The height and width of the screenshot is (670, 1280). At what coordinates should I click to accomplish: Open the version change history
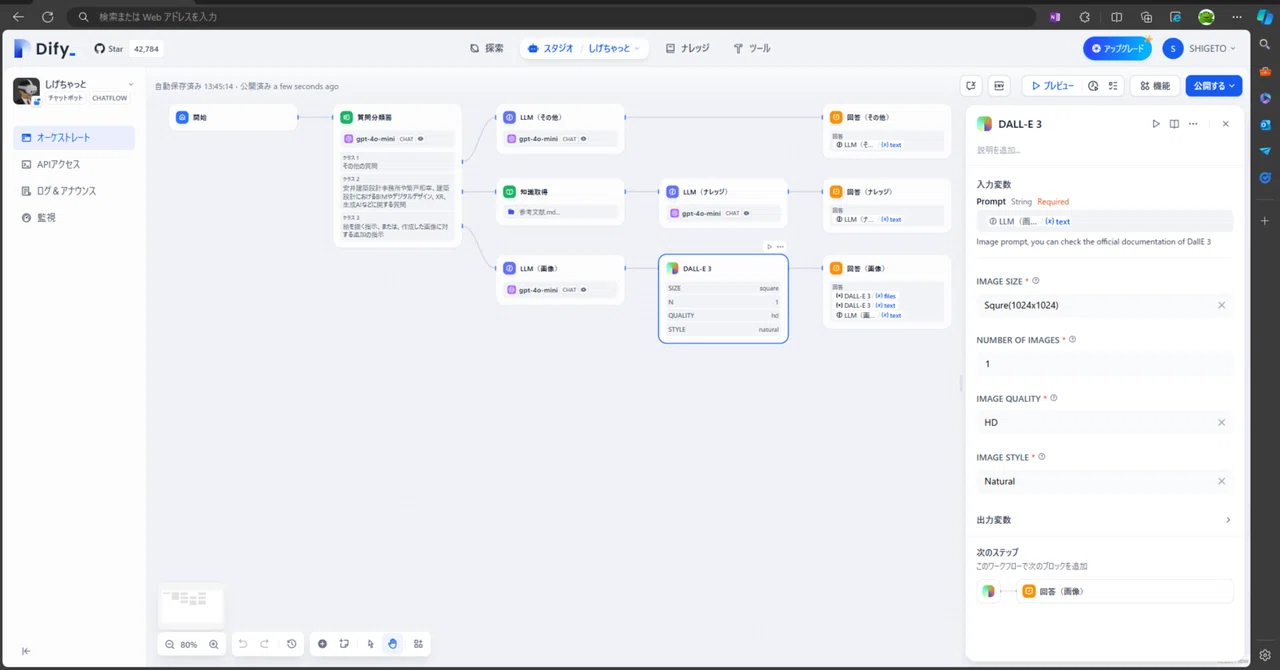click(291, 644)
